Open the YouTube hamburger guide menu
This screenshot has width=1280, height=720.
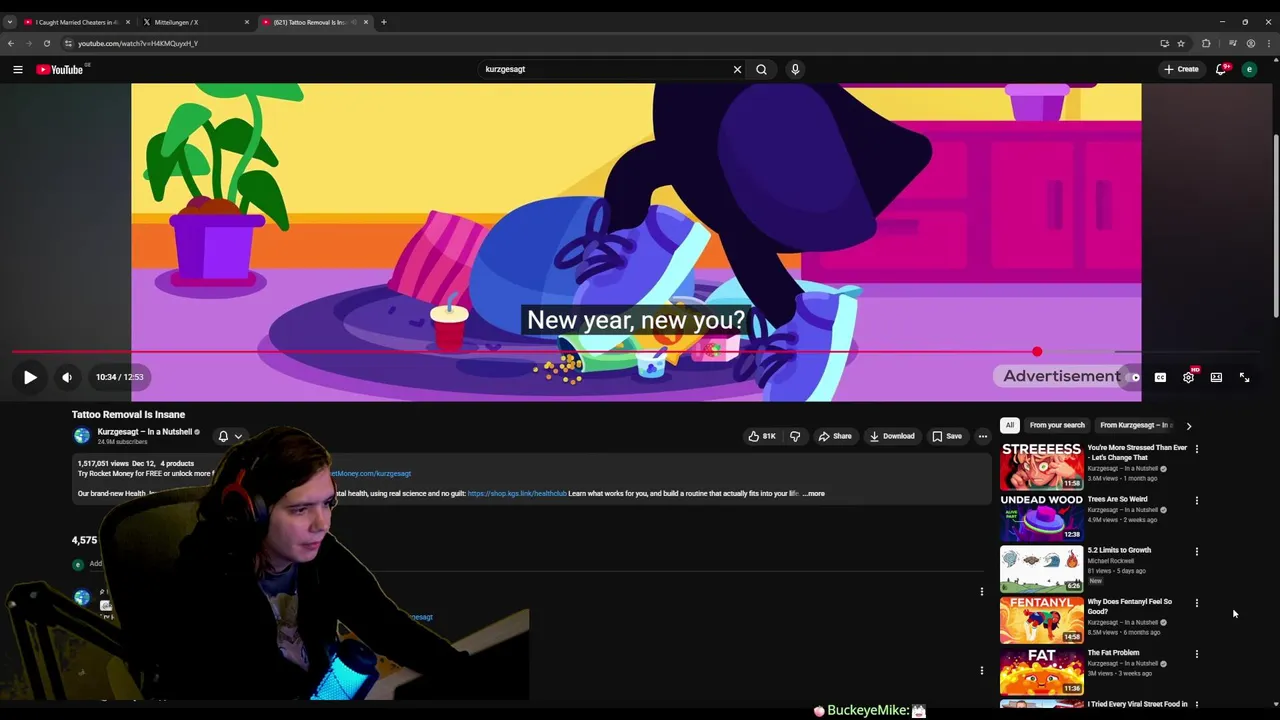pos(17,69)
